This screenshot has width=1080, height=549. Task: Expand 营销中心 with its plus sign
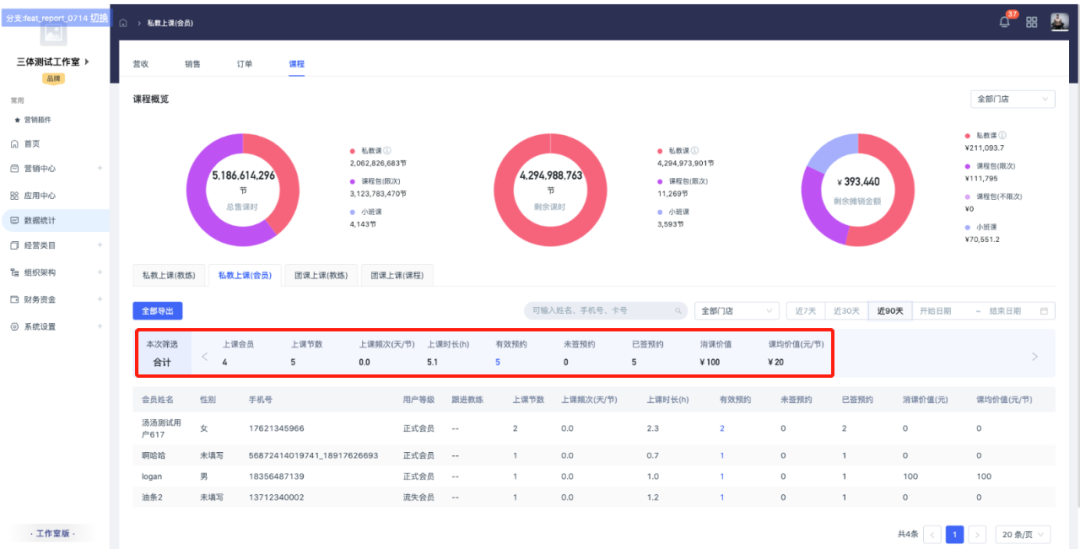pyautogui.click(x=100, y=168)
